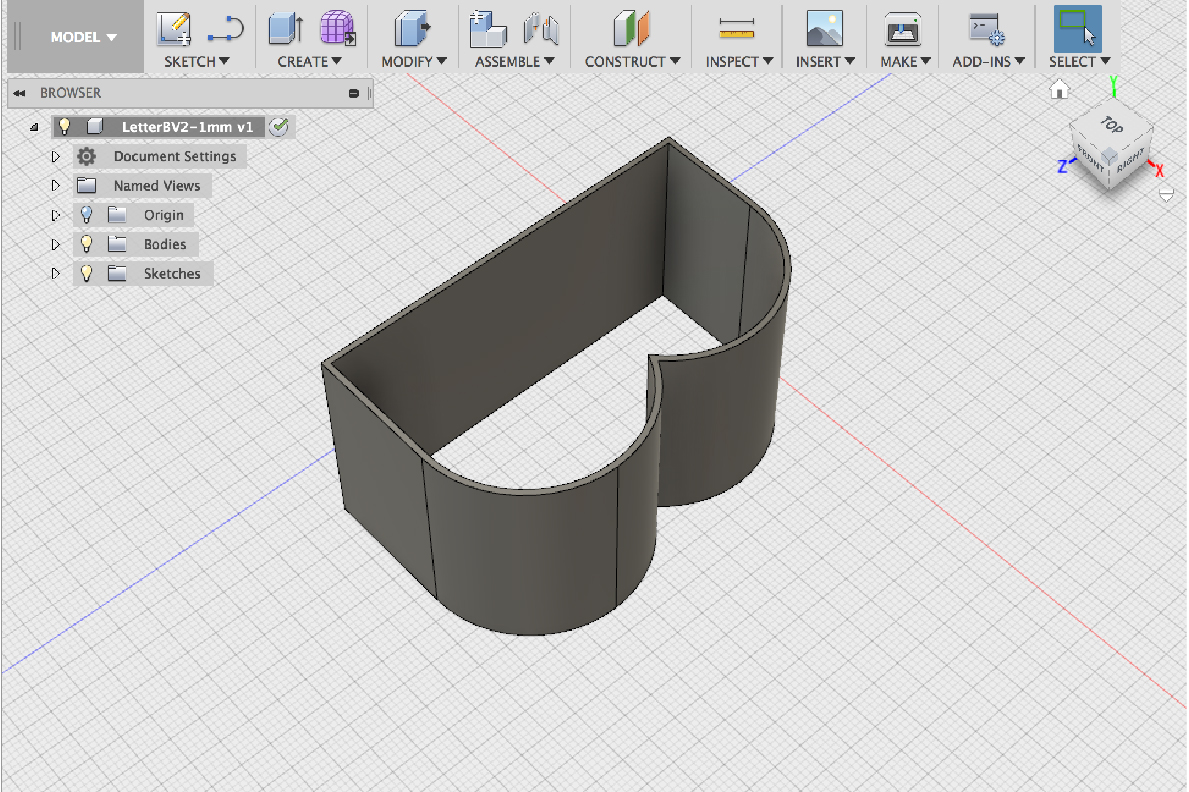This screenshot has height=792, width=1189.
Task: Click the Home view icon near ViewCube
Action: tap(1060, 91)
